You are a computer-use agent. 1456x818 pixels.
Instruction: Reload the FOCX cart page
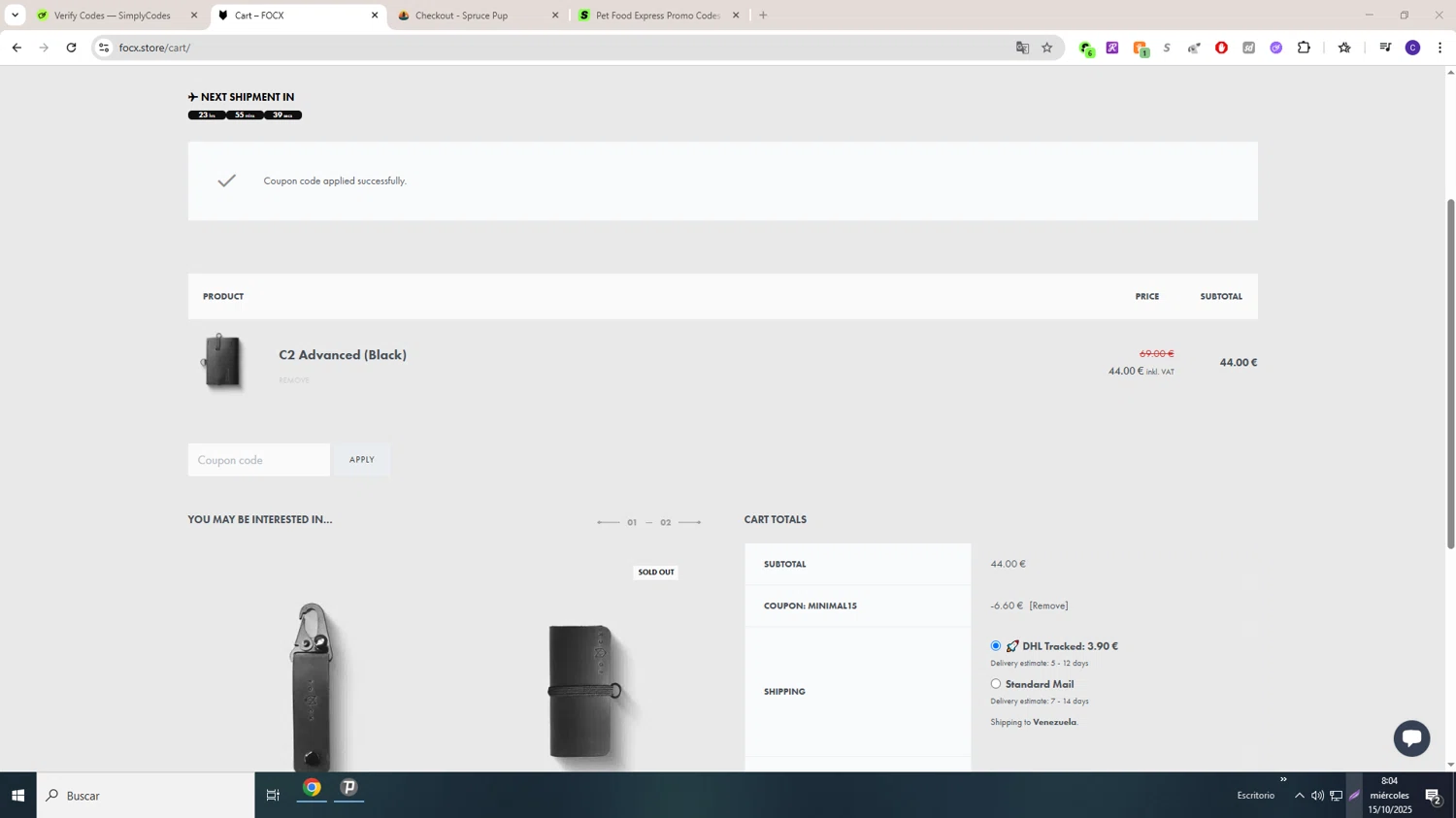point(71,48)
